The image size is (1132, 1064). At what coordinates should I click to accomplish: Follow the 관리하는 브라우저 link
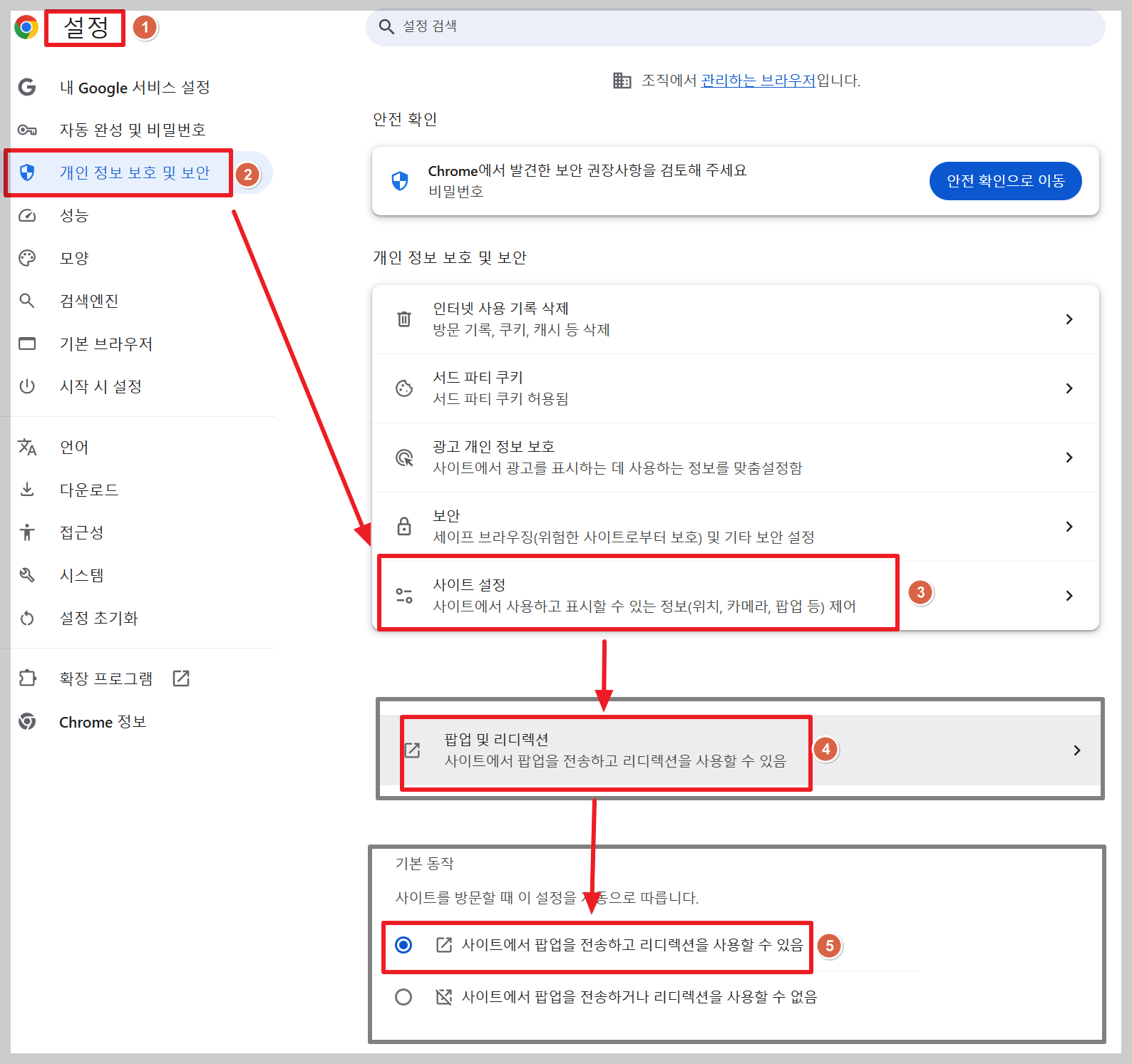tap(758, 81)
